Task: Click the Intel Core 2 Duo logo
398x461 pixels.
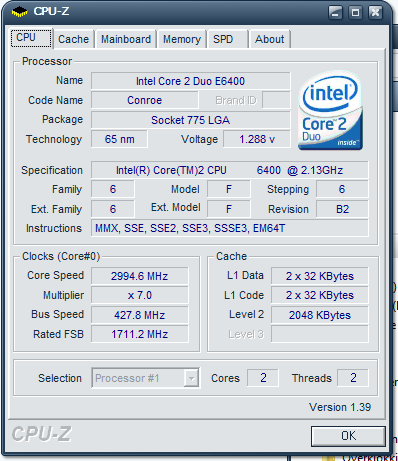Action: tap(330, 111)
